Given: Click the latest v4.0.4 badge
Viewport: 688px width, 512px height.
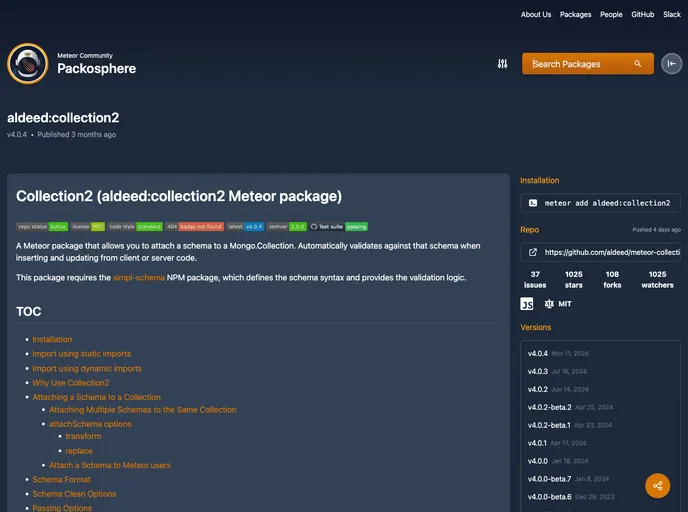Looking at the screenshot, I should click(x=245, y=226).
